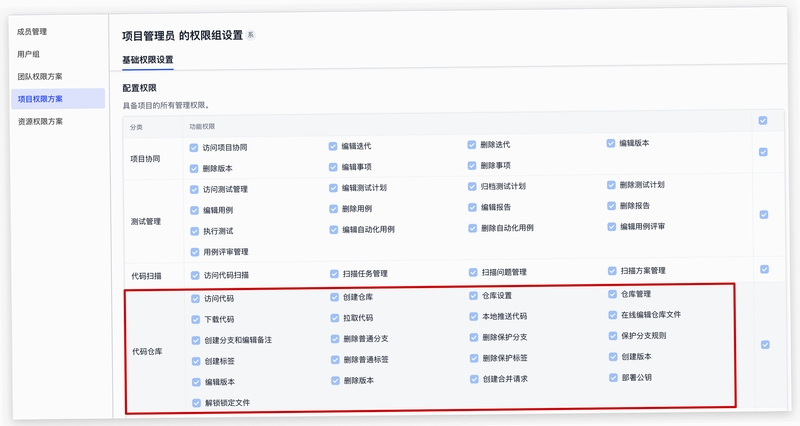This screenshot has width=800, height=426.
Task: Toggle the 删除保护标签 checkbox
Action: coord(474,359)
